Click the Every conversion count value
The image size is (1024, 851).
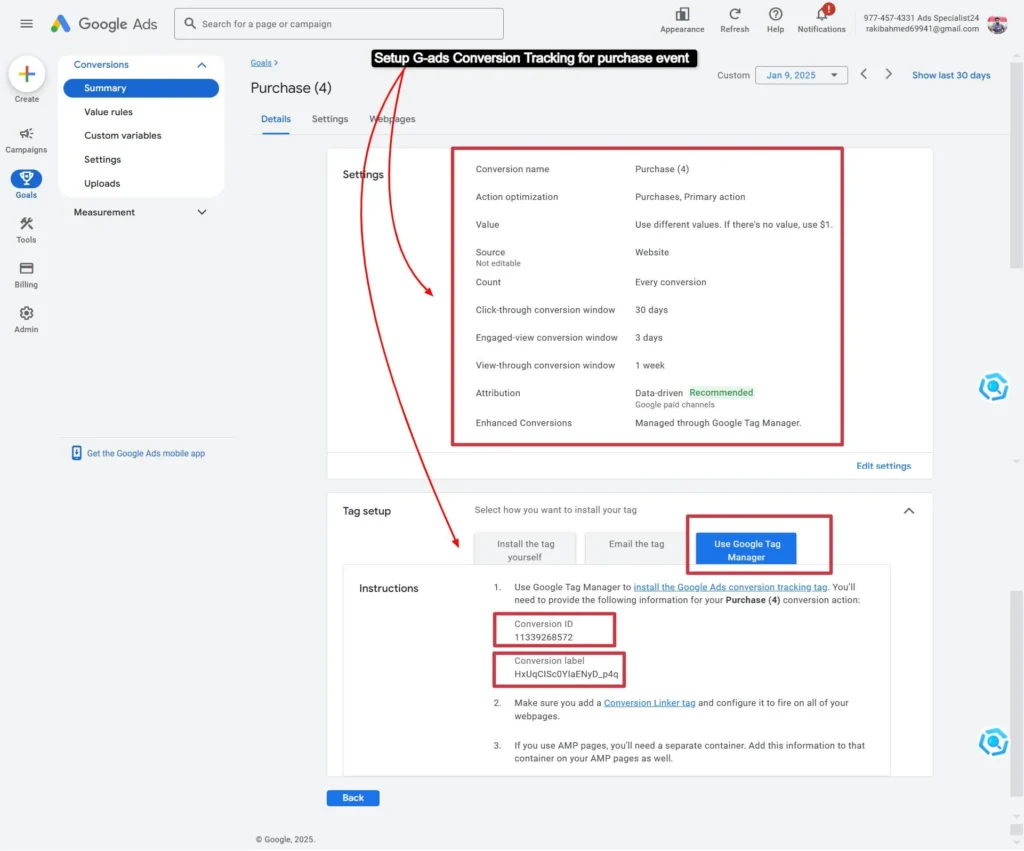670,282
